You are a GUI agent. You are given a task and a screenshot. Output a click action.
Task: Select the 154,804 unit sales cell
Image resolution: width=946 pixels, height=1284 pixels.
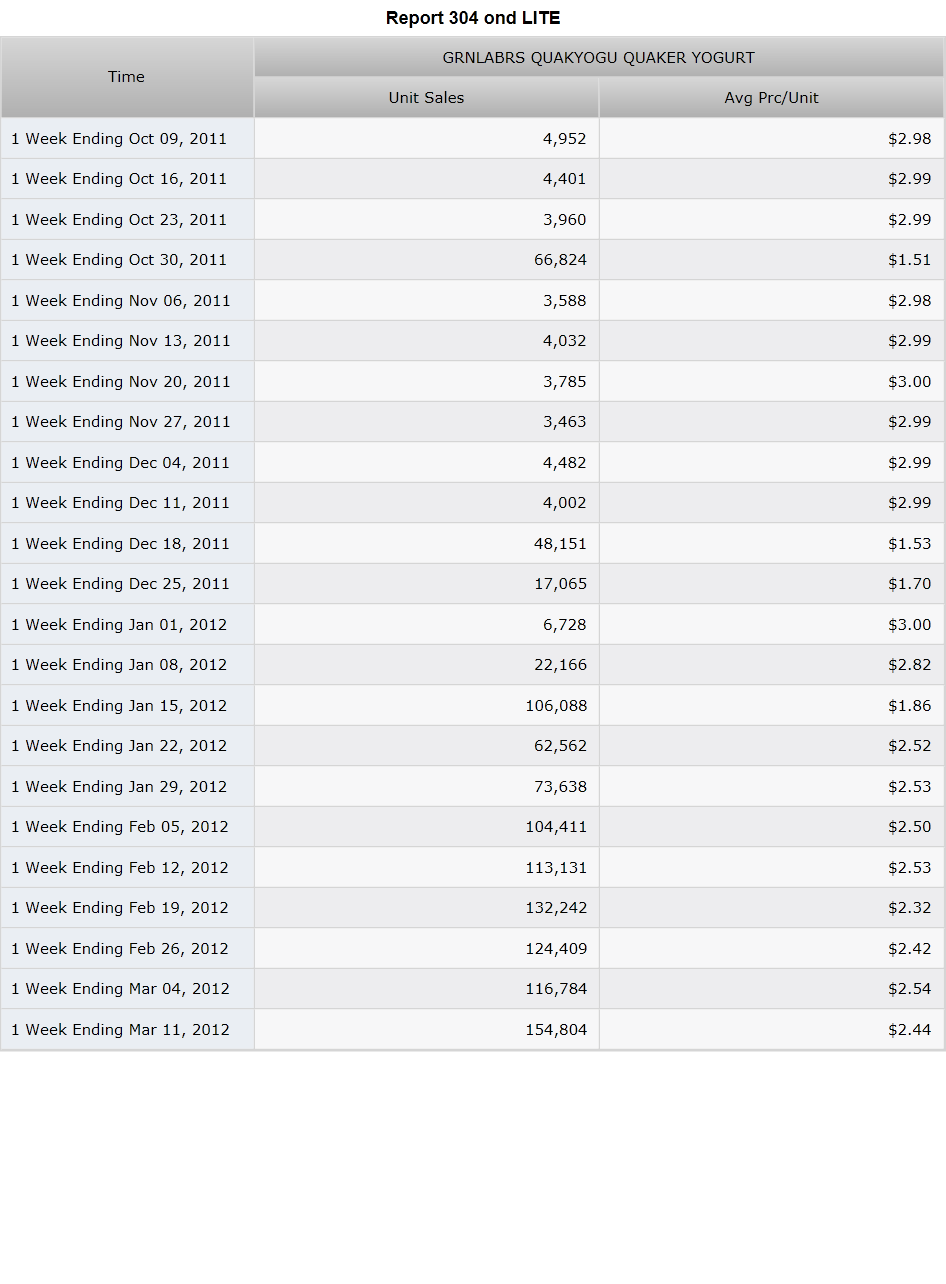point(427,1030)
